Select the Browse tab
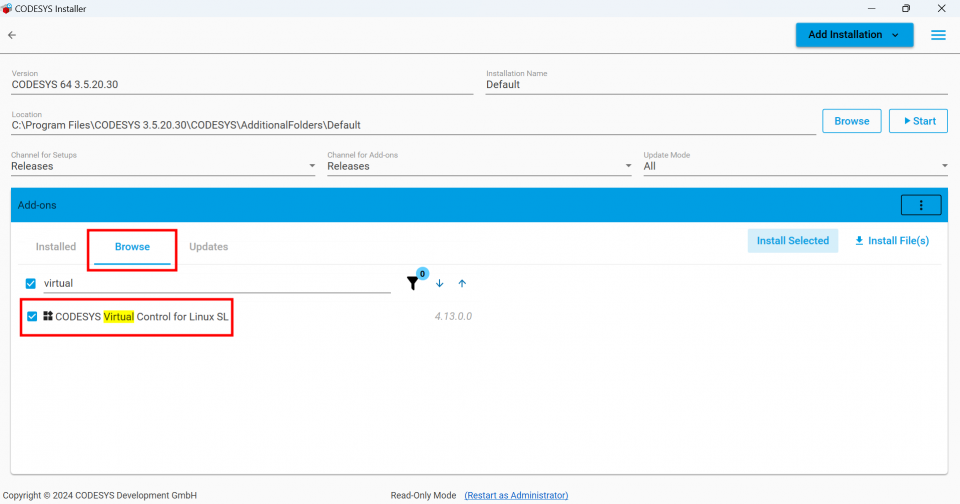Screen dimensions: 960x504 pos(132,247)
